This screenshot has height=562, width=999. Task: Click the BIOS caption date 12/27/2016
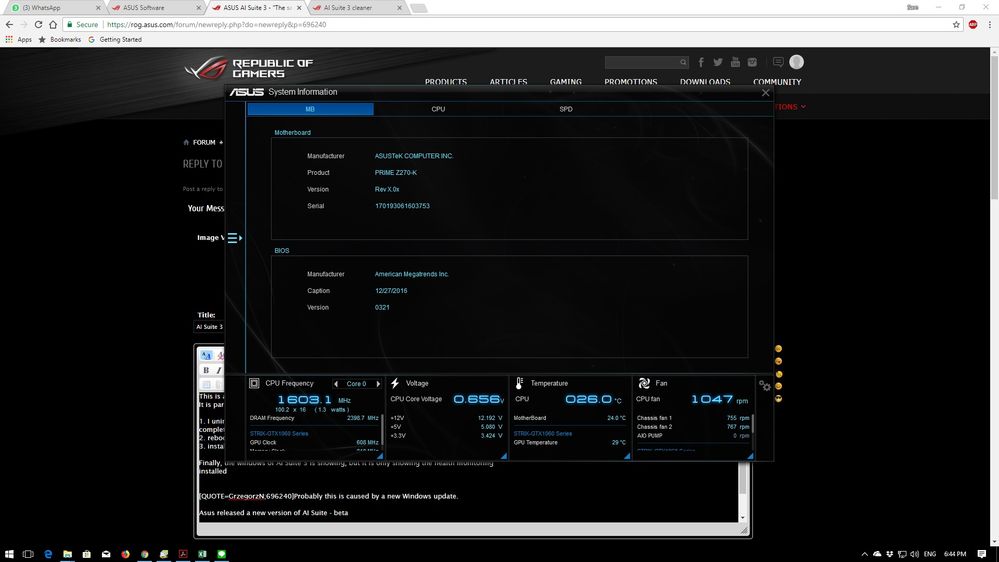click(391, 291)
